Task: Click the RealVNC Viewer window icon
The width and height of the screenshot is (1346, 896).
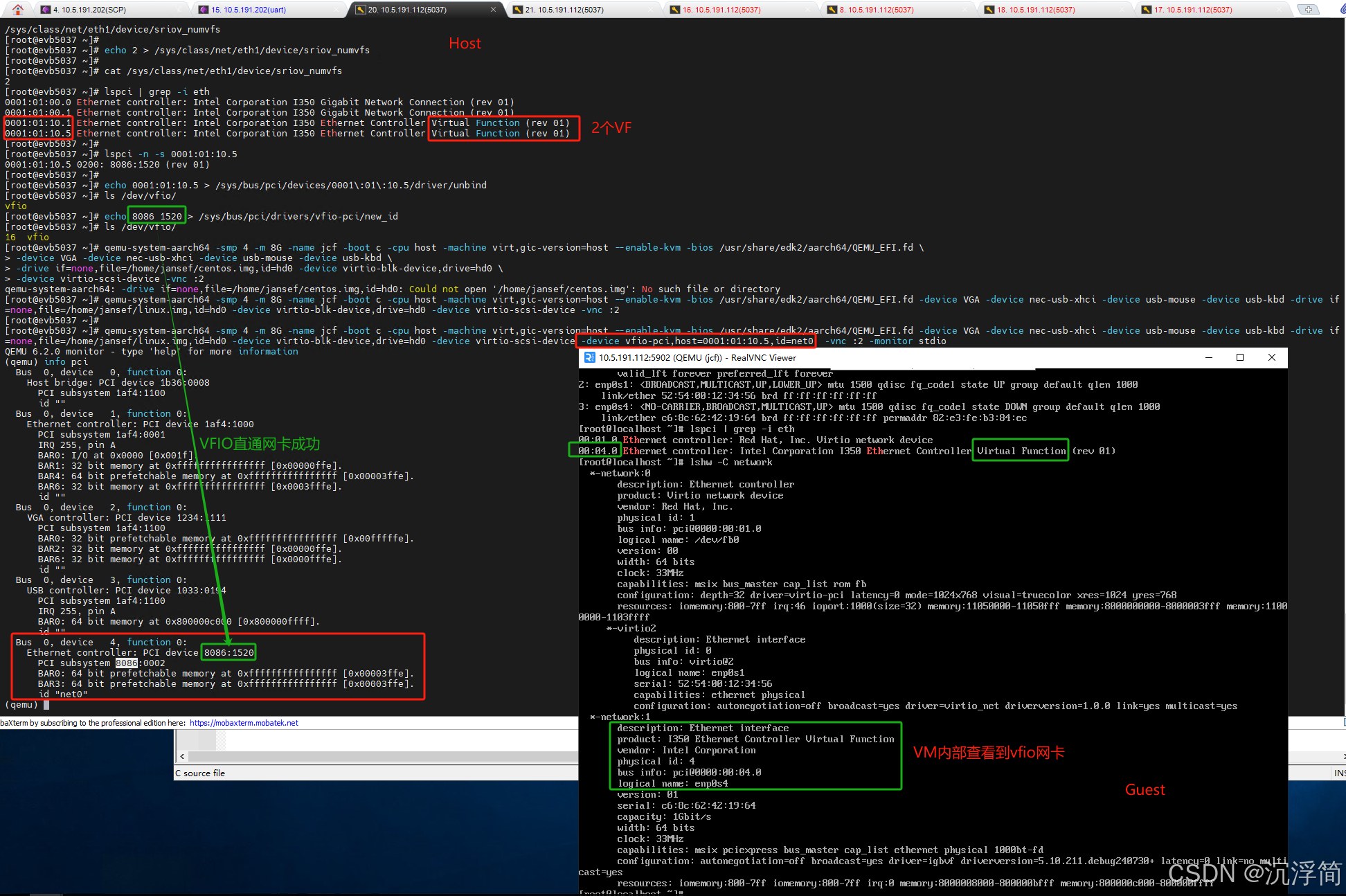Action: (589, 357)
